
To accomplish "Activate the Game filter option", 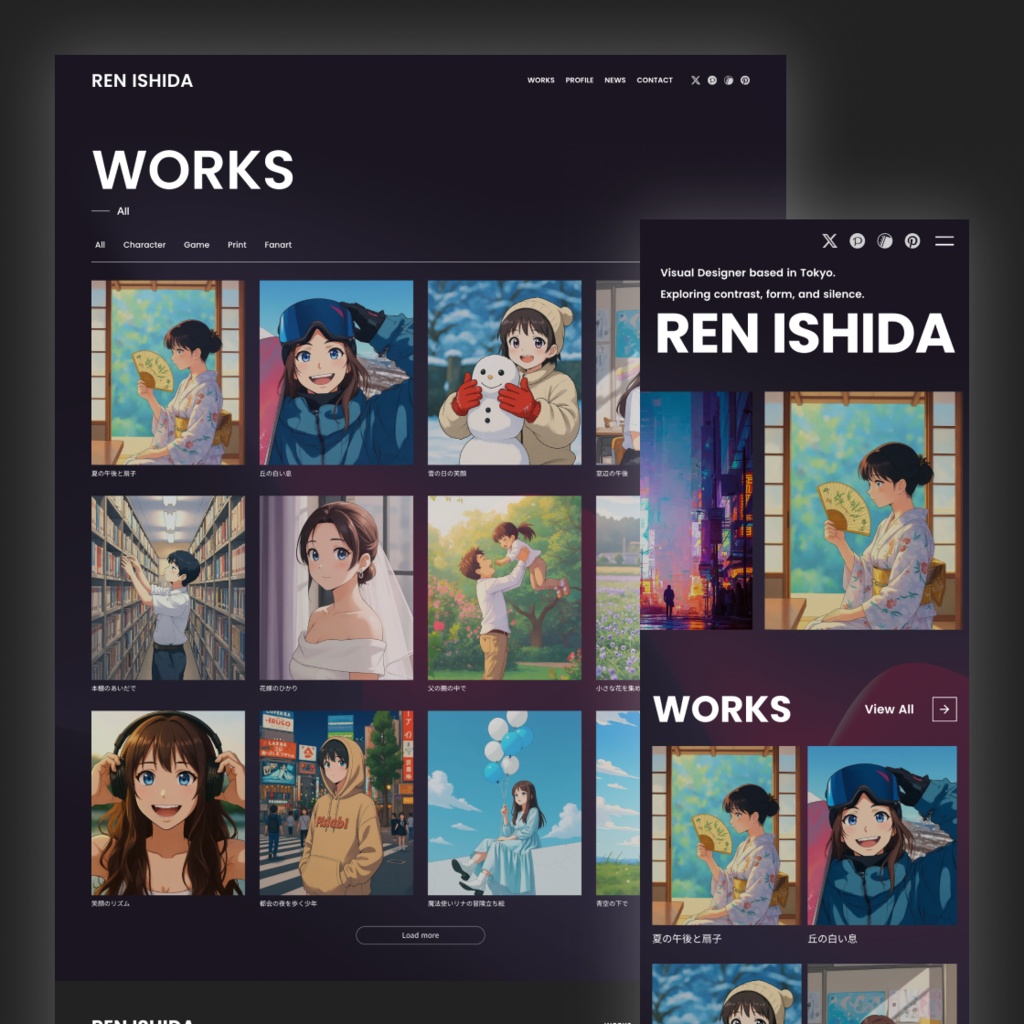I will click(197, 245).
